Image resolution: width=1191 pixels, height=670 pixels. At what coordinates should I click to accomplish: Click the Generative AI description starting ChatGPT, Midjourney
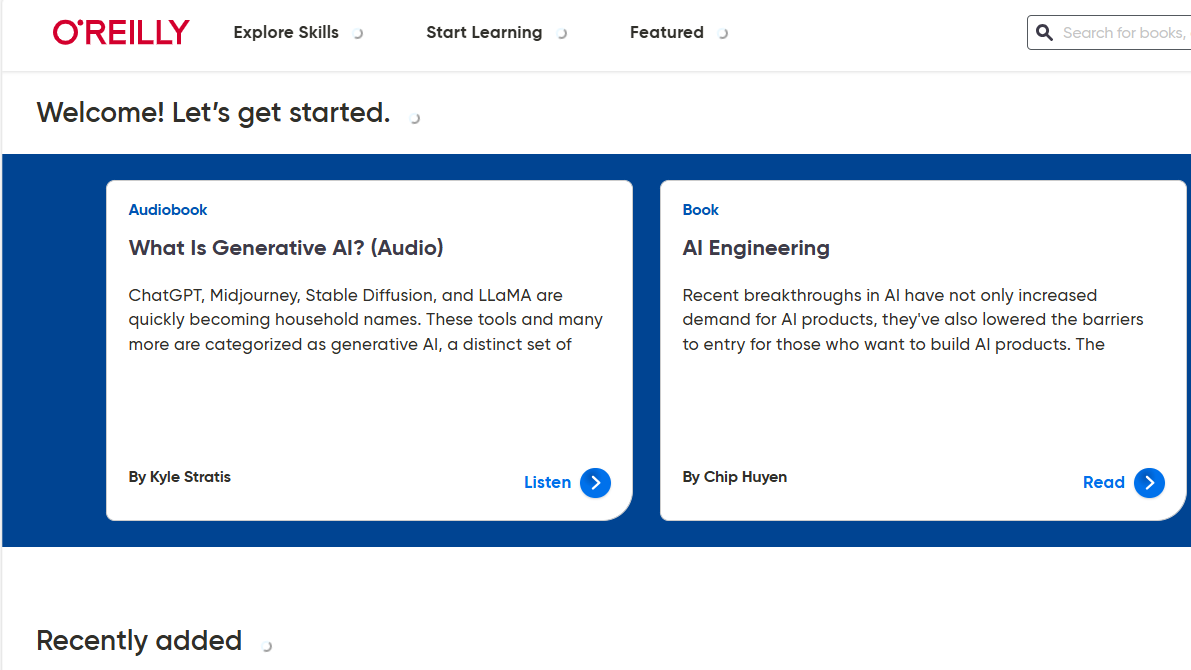point(366,320)
